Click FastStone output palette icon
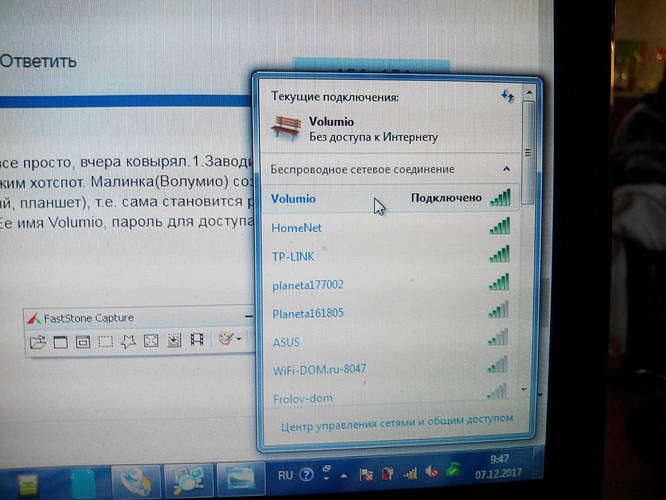This screenshot has width=666, height=500. tap(226, 339)
